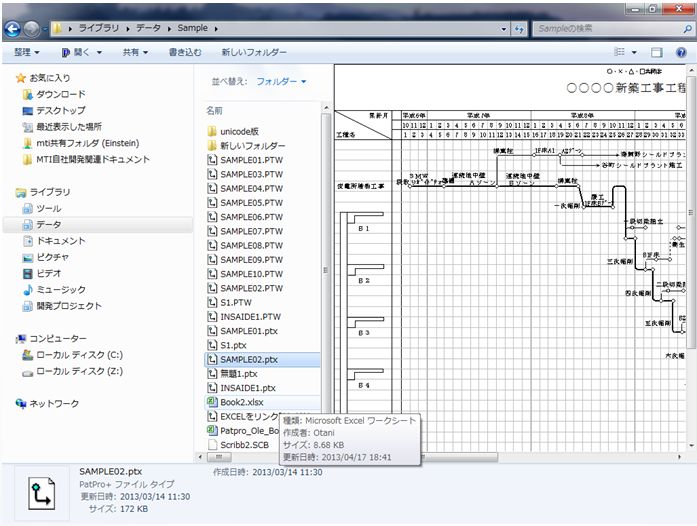Select the S1.PTW file icon
The height and width of the screenshot is (526, 697).
pos(212,302)
